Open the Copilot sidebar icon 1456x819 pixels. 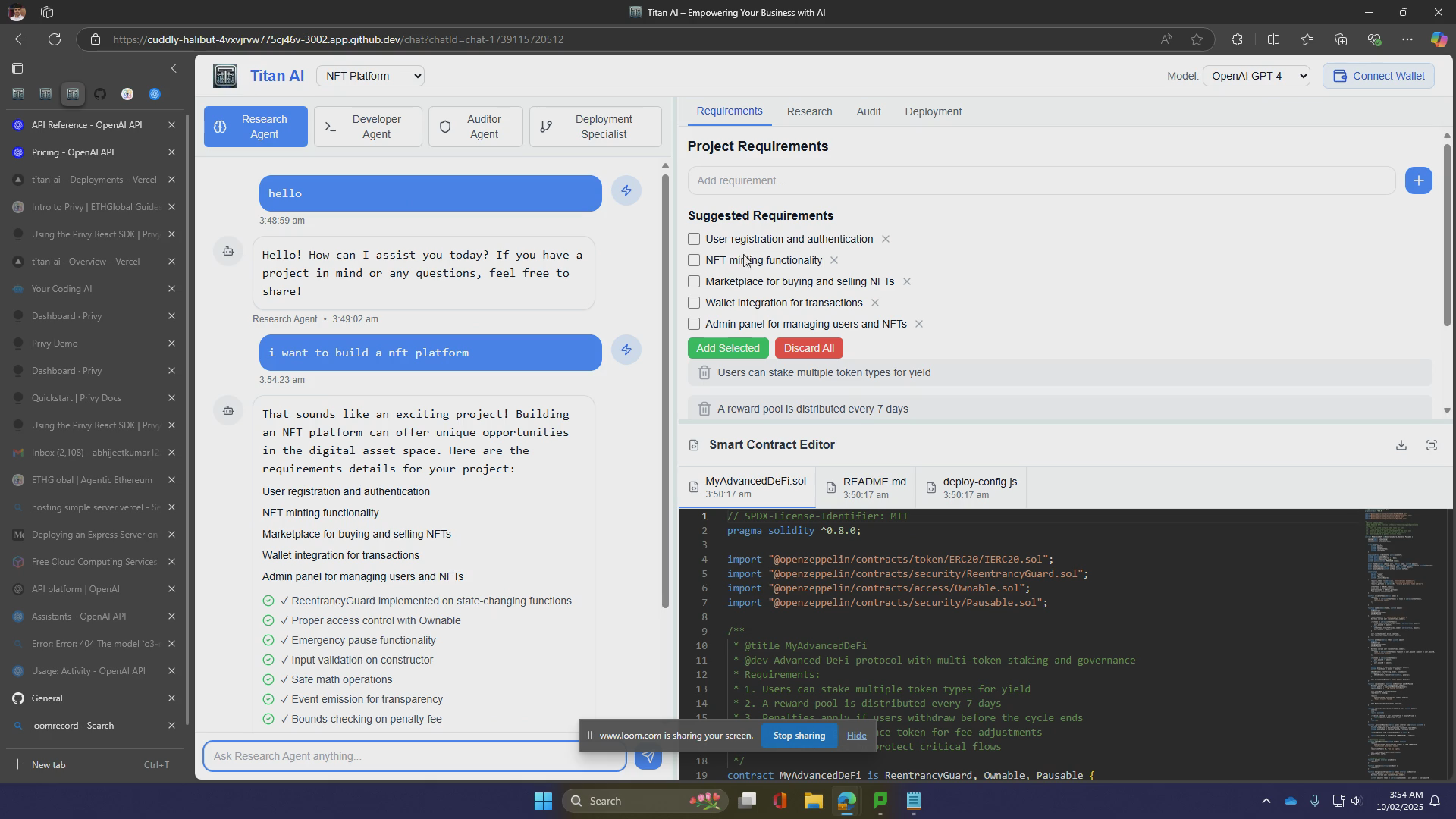[1438, 39]
